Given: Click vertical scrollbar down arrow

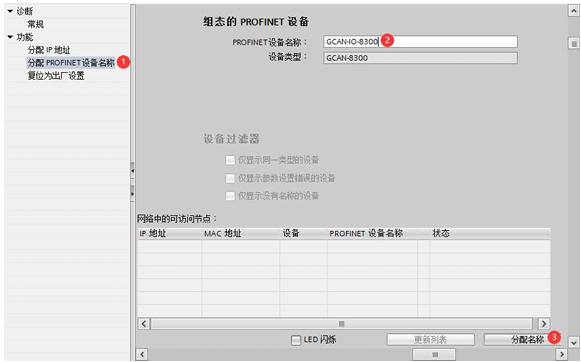Looking at the screenshot, I should click(x=574, y=342).
